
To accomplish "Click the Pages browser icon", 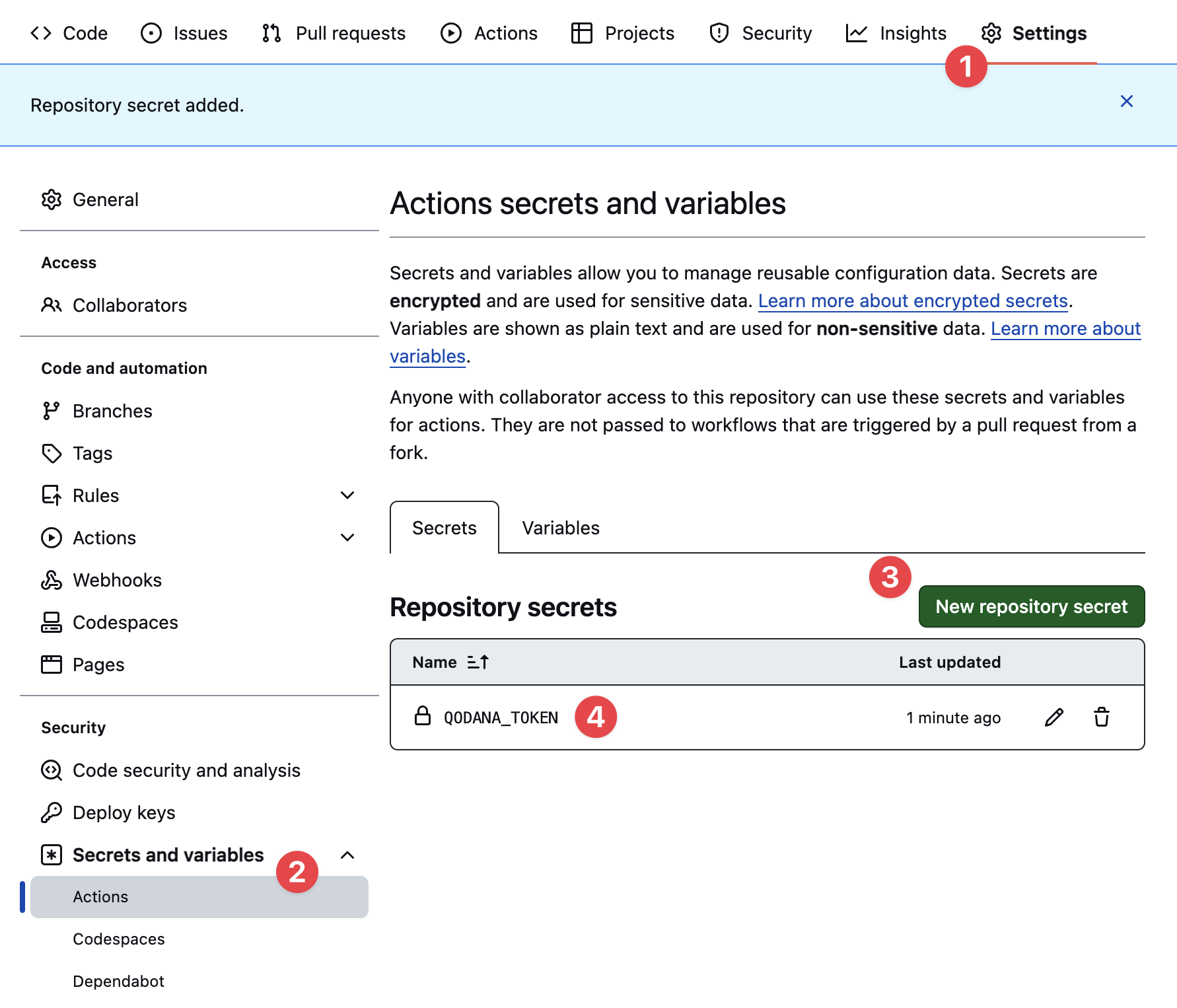I will click(52, 665).
